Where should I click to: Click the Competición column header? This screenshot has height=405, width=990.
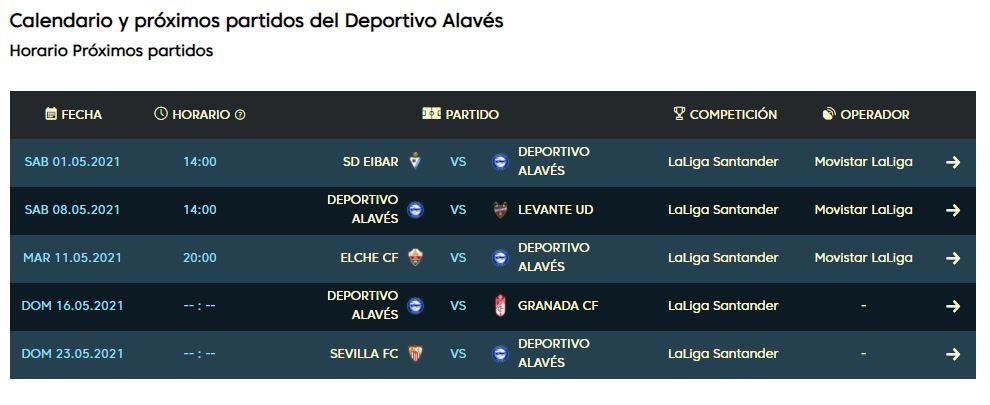pyautogui.click(x=725, y=115)
